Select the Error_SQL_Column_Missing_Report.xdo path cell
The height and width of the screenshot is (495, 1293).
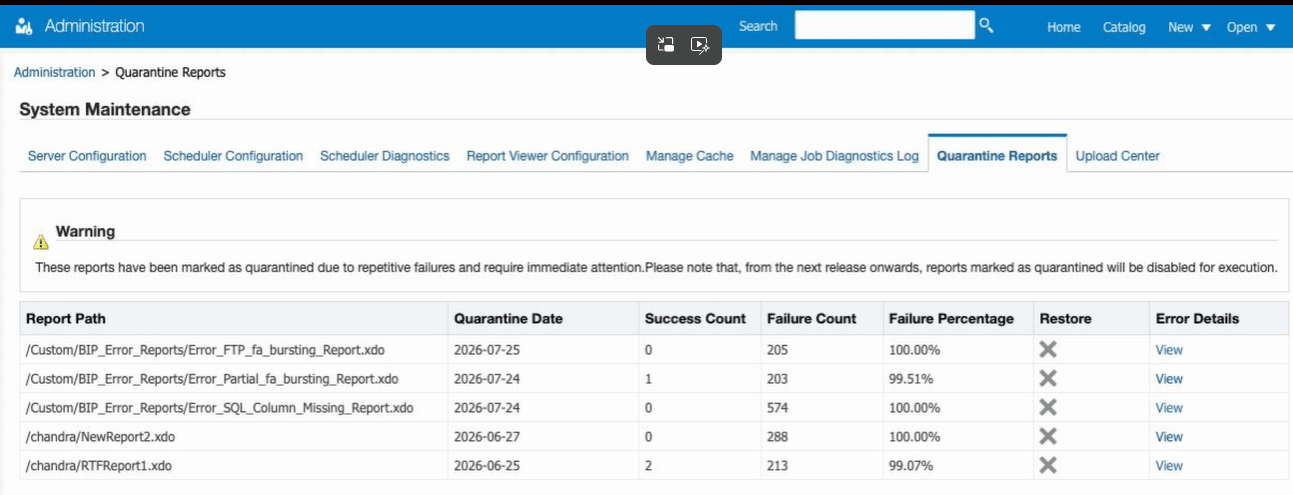click(x=233, y=408)
